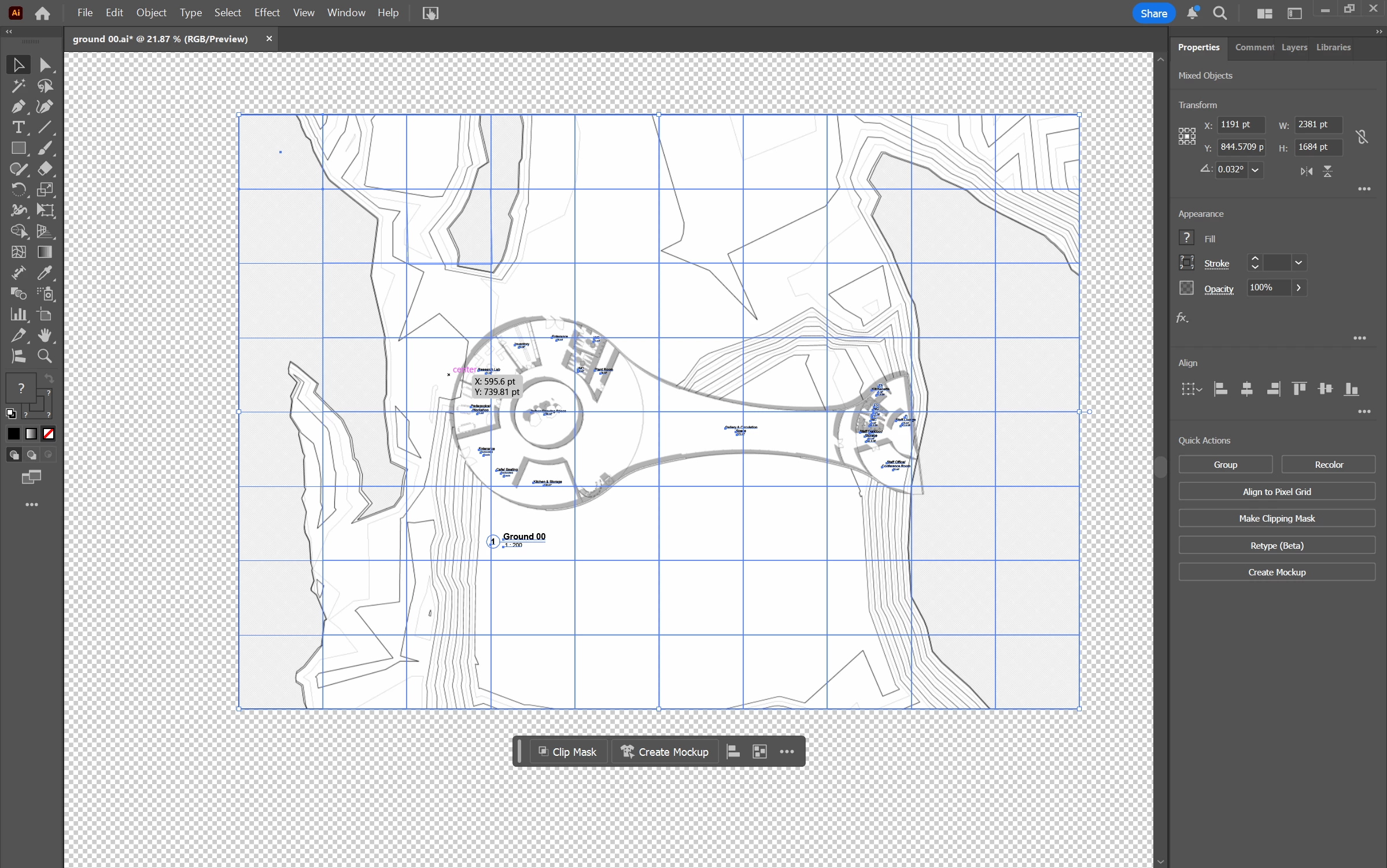The image size is (1387, 868).
Task: Click the Rotate tool
Action: 18,190
